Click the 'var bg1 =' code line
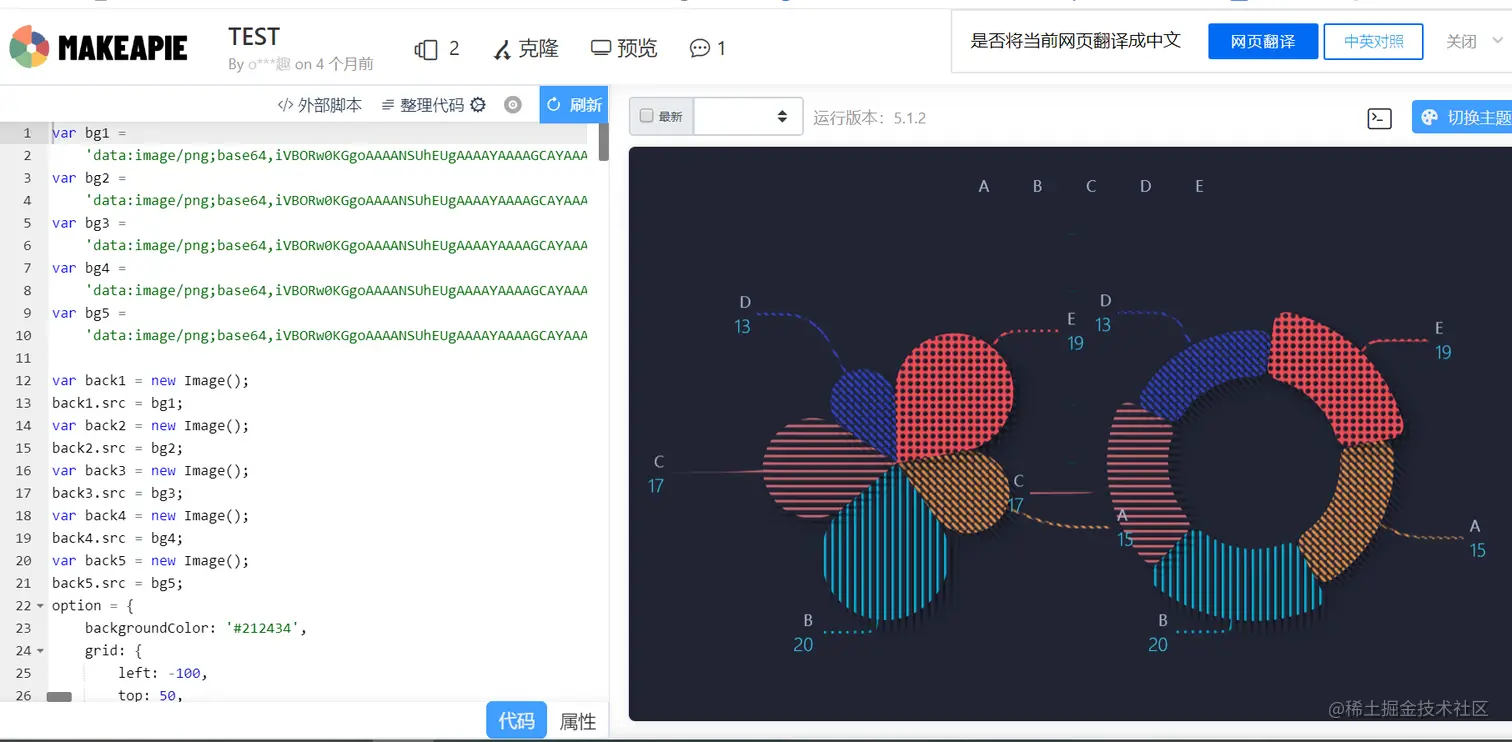 (x=89, y=133)
